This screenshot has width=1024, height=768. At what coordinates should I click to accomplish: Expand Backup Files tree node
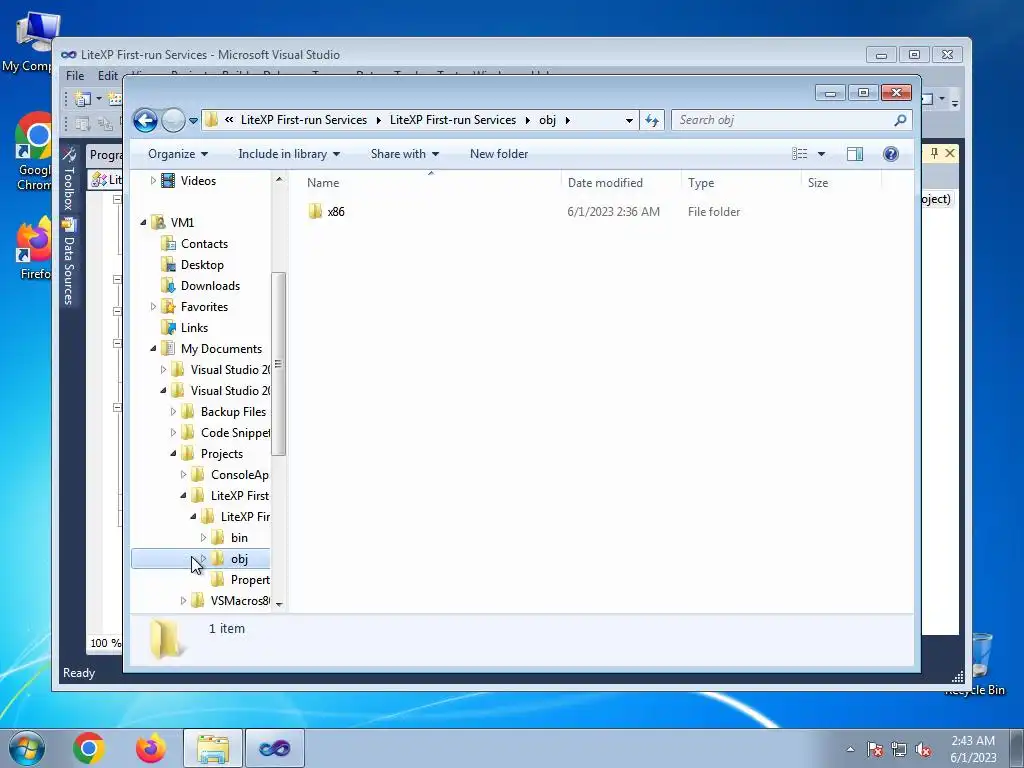click(x=173, y=411)
